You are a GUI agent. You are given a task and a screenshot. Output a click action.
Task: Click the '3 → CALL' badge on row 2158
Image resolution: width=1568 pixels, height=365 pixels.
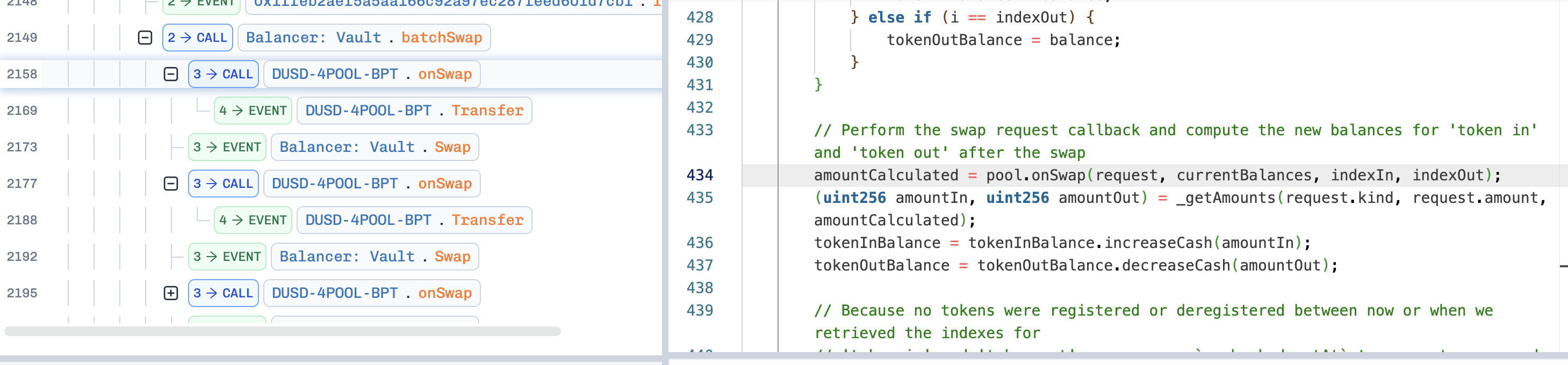(x=223, y=74)
